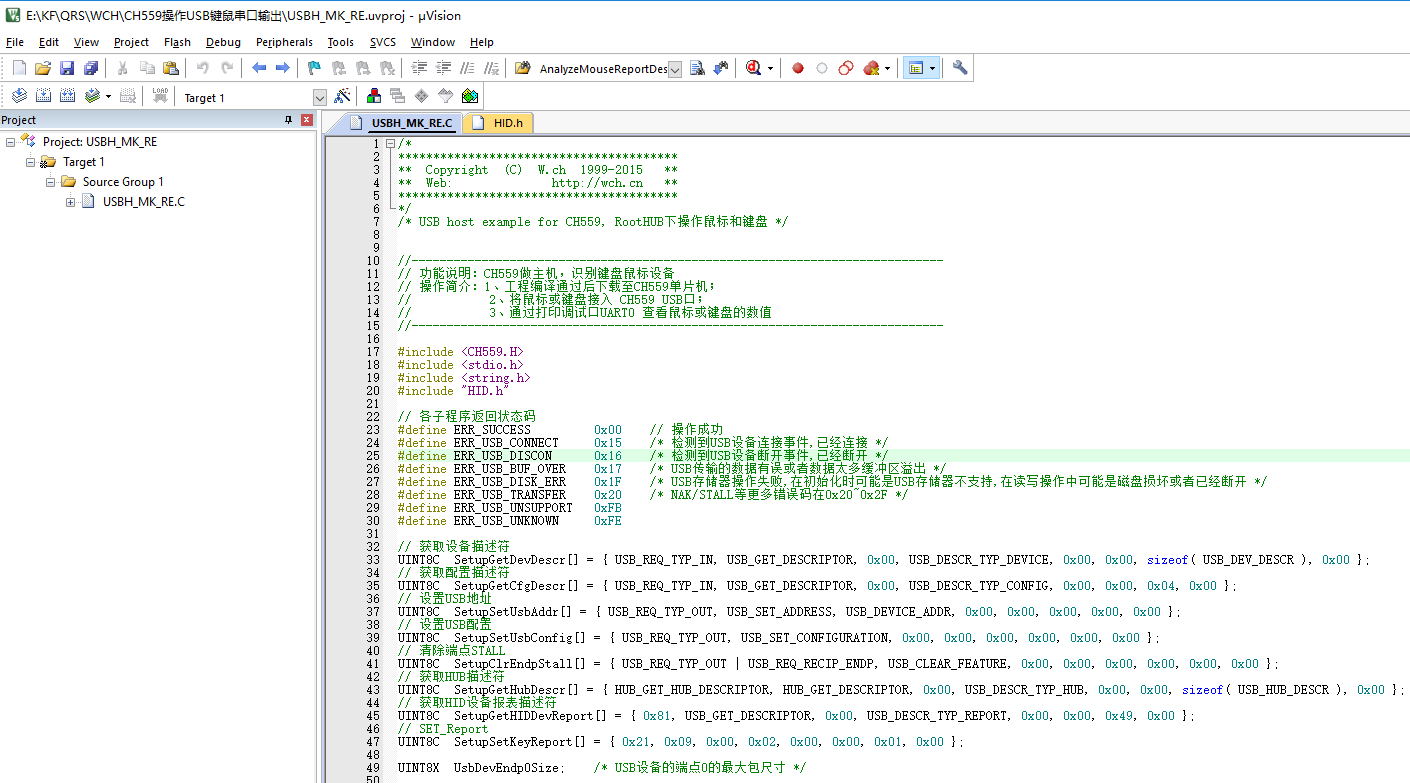Screen dimensions: 1410x783
Task: Go to the previous bookmark
Action: click(338, 68)
